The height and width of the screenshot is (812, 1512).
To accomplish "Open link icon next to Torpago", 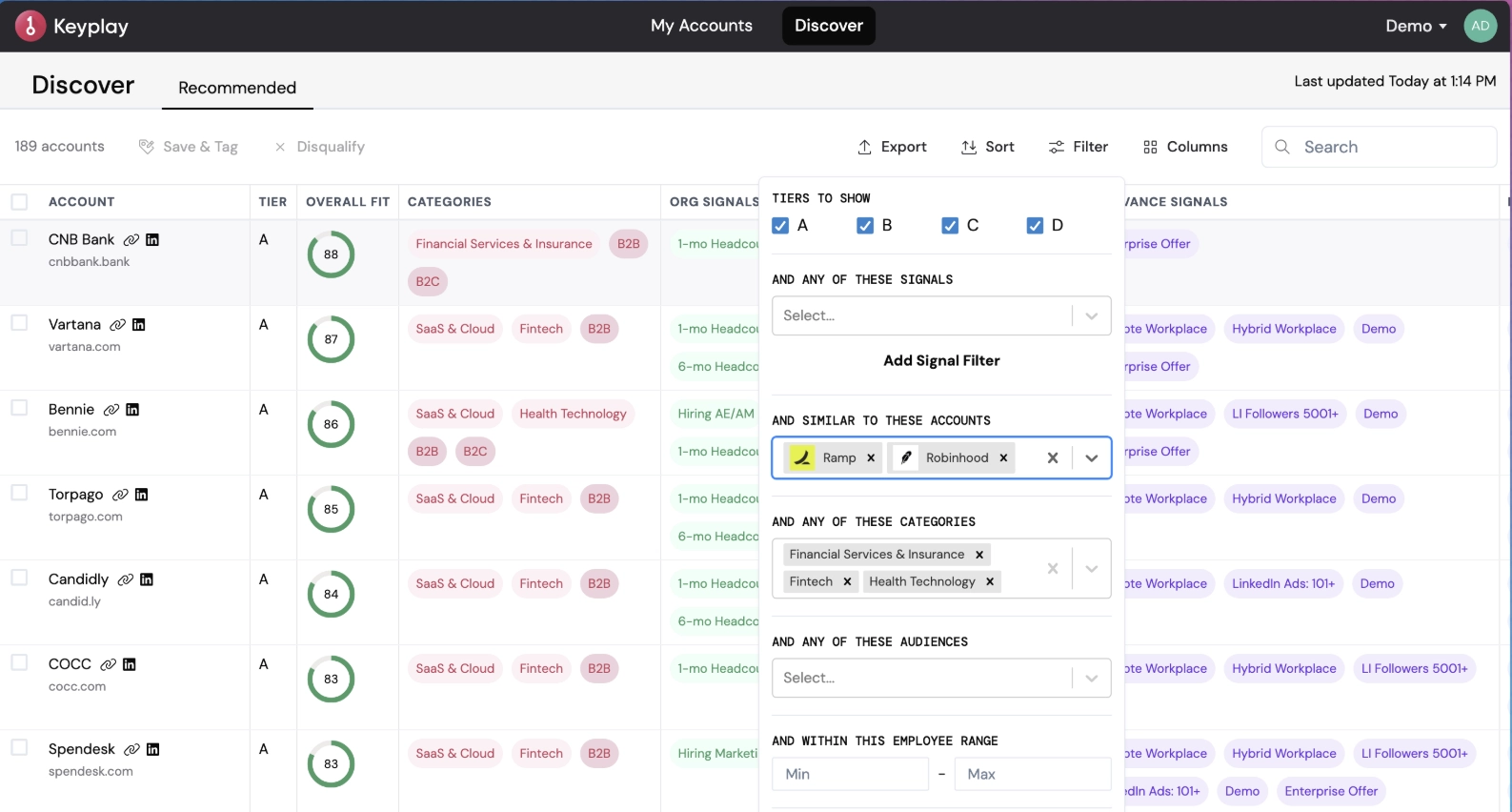I will pyautogui.click(x=120, y=495).
